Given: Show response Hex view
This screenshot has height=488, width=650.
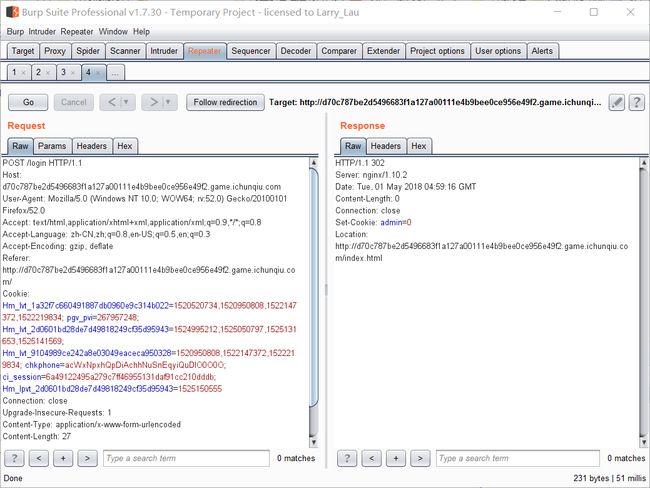Looking at the screenshot, I should pos(419,146).
